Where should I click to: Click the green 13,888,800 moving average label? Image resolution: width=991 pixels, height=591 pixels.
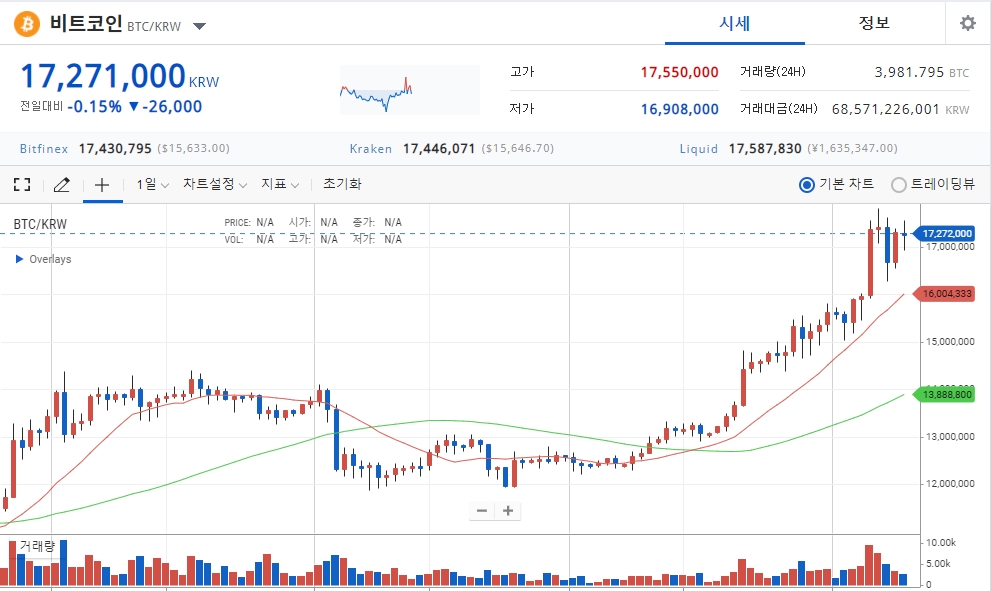[x=945, y=394]
